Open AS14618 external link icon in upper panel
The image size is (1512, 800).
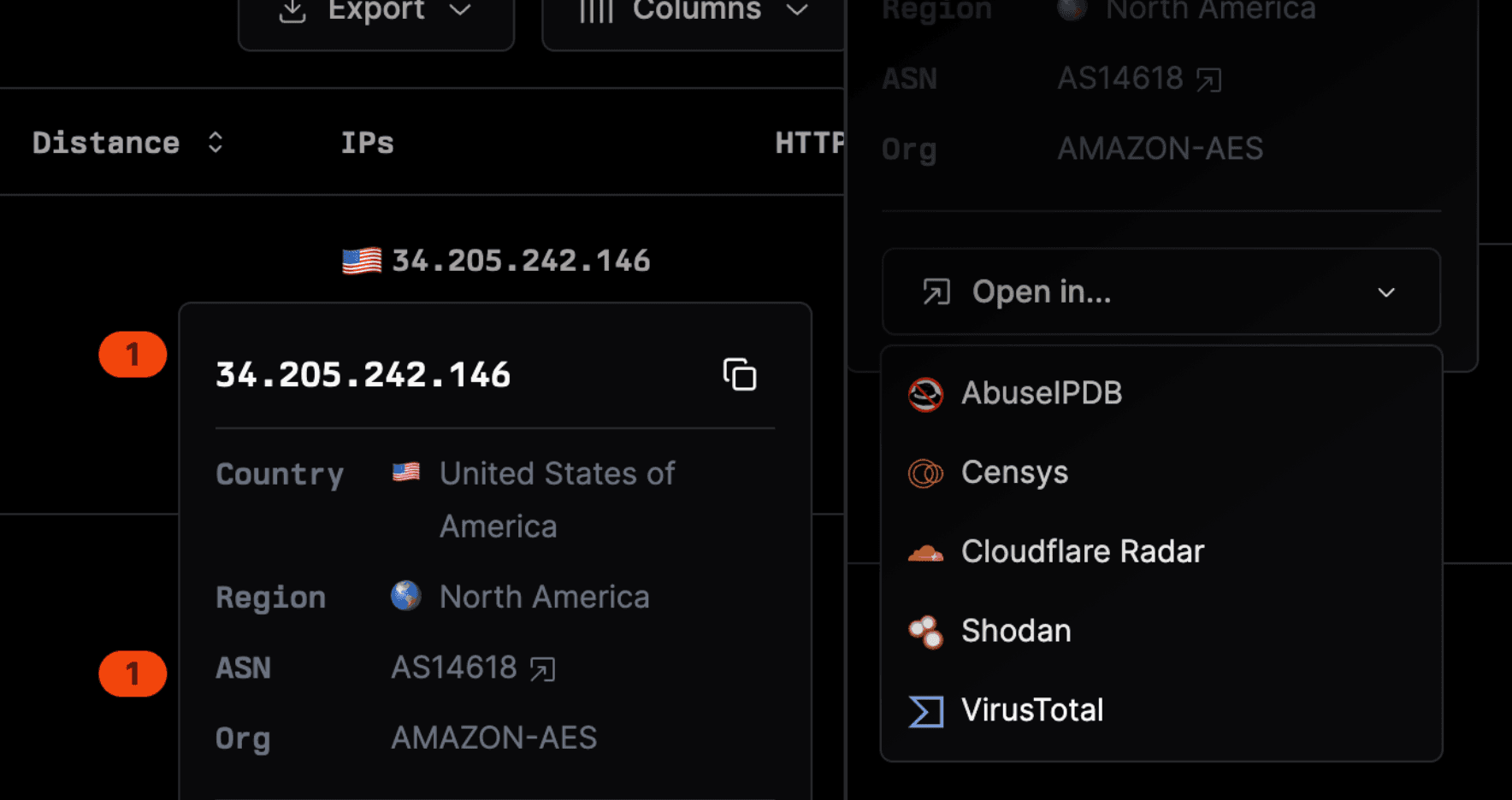(x=1208, y=80)
